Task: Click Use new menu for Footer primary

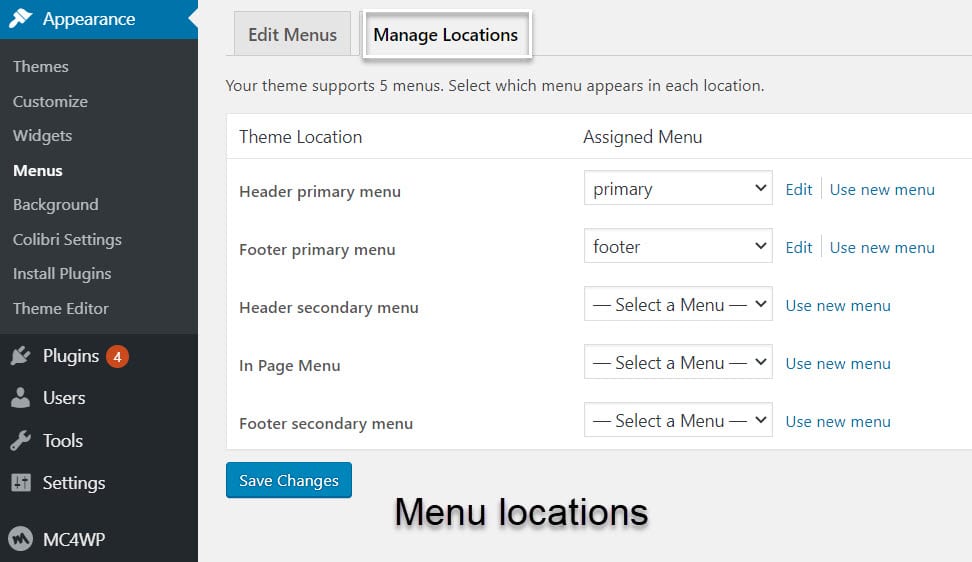Action: [x=882, y=248]
